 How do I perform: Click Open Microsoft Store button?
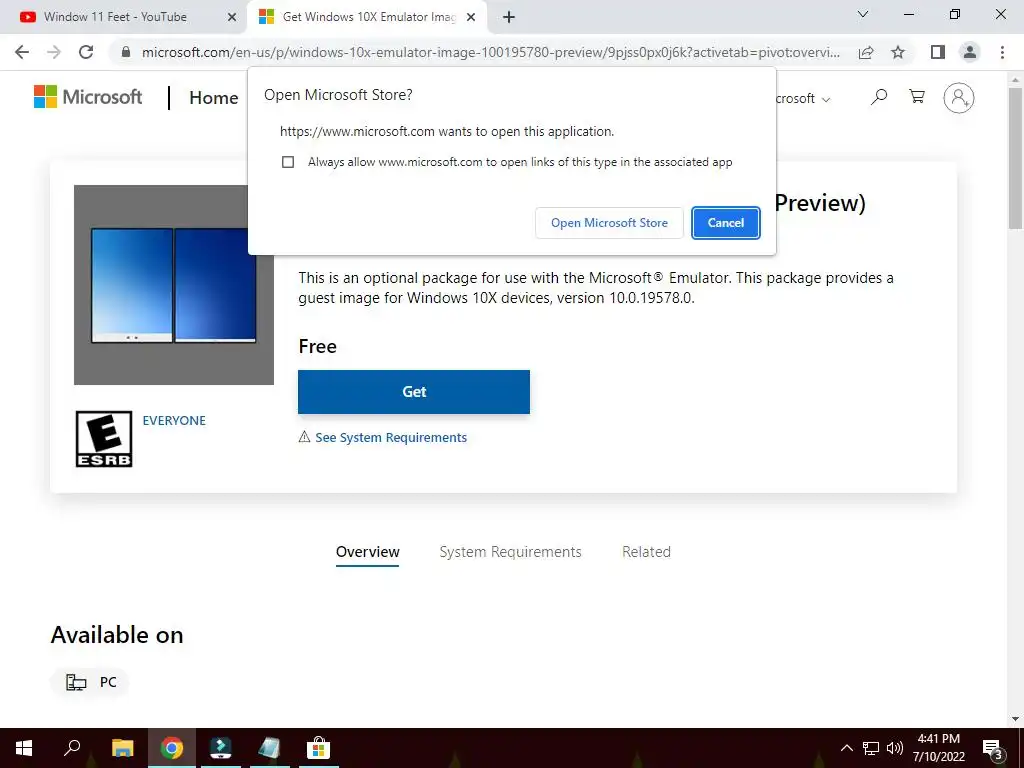609,223
